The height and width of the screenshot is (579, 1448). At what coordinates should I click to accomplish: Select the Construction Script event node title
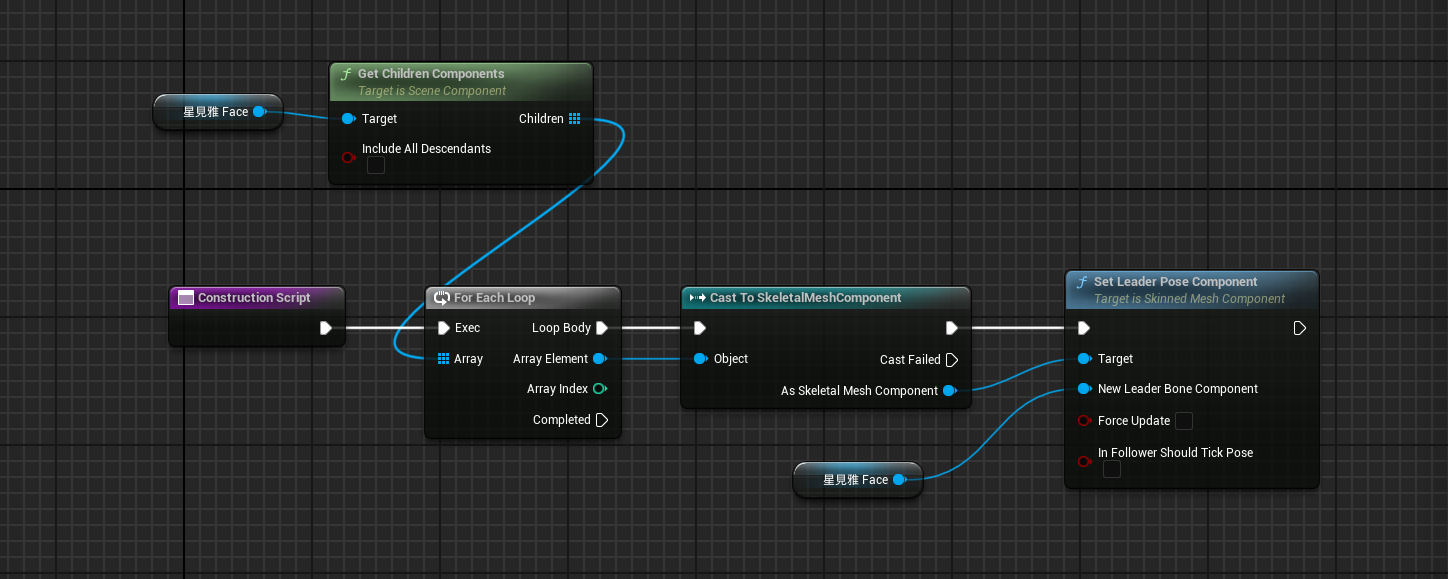point(254,298)
